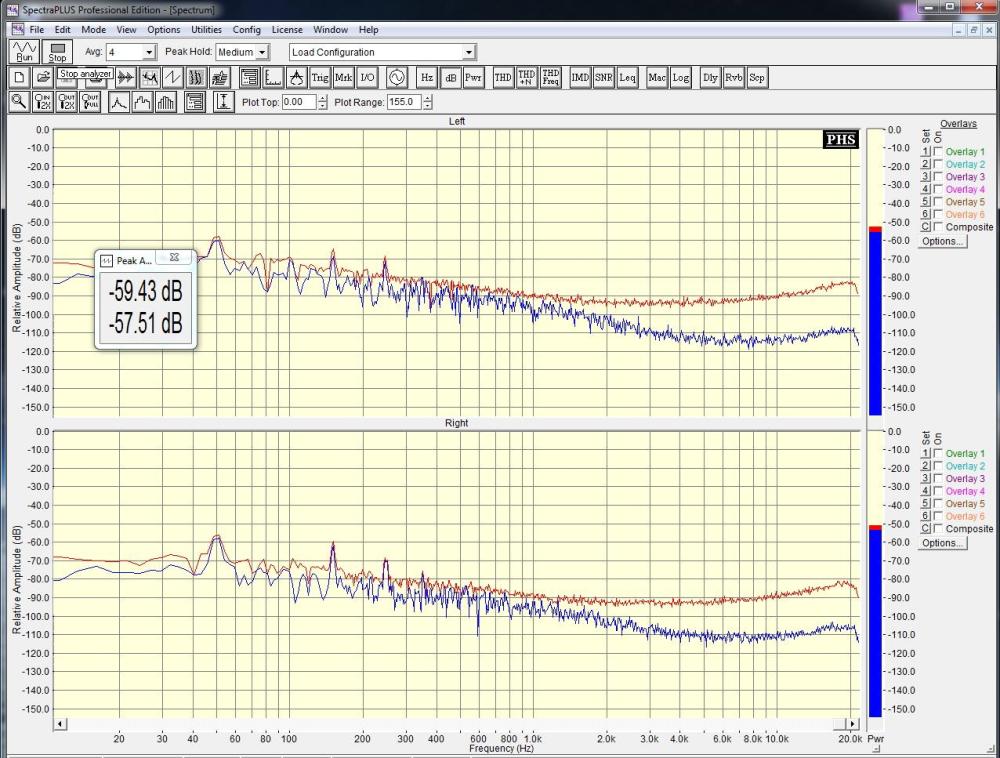
Task: Enable the Overlay 1 checkbox in Left panel
Action: 938,152
